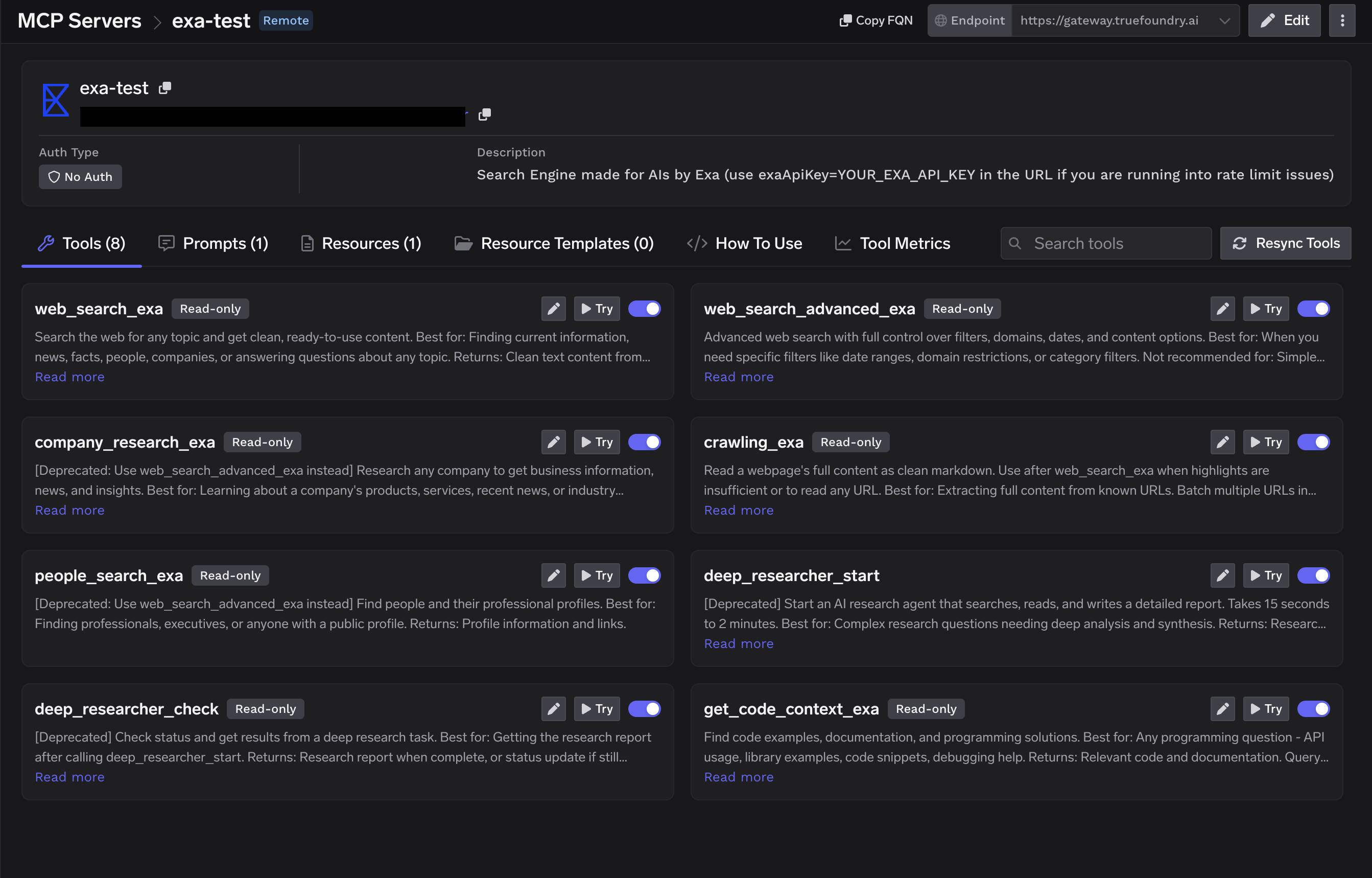The width and height of the screenshot is (1372, 878).
Task: Click the get_code_context_exa tool title
Action: pos(791,709)
